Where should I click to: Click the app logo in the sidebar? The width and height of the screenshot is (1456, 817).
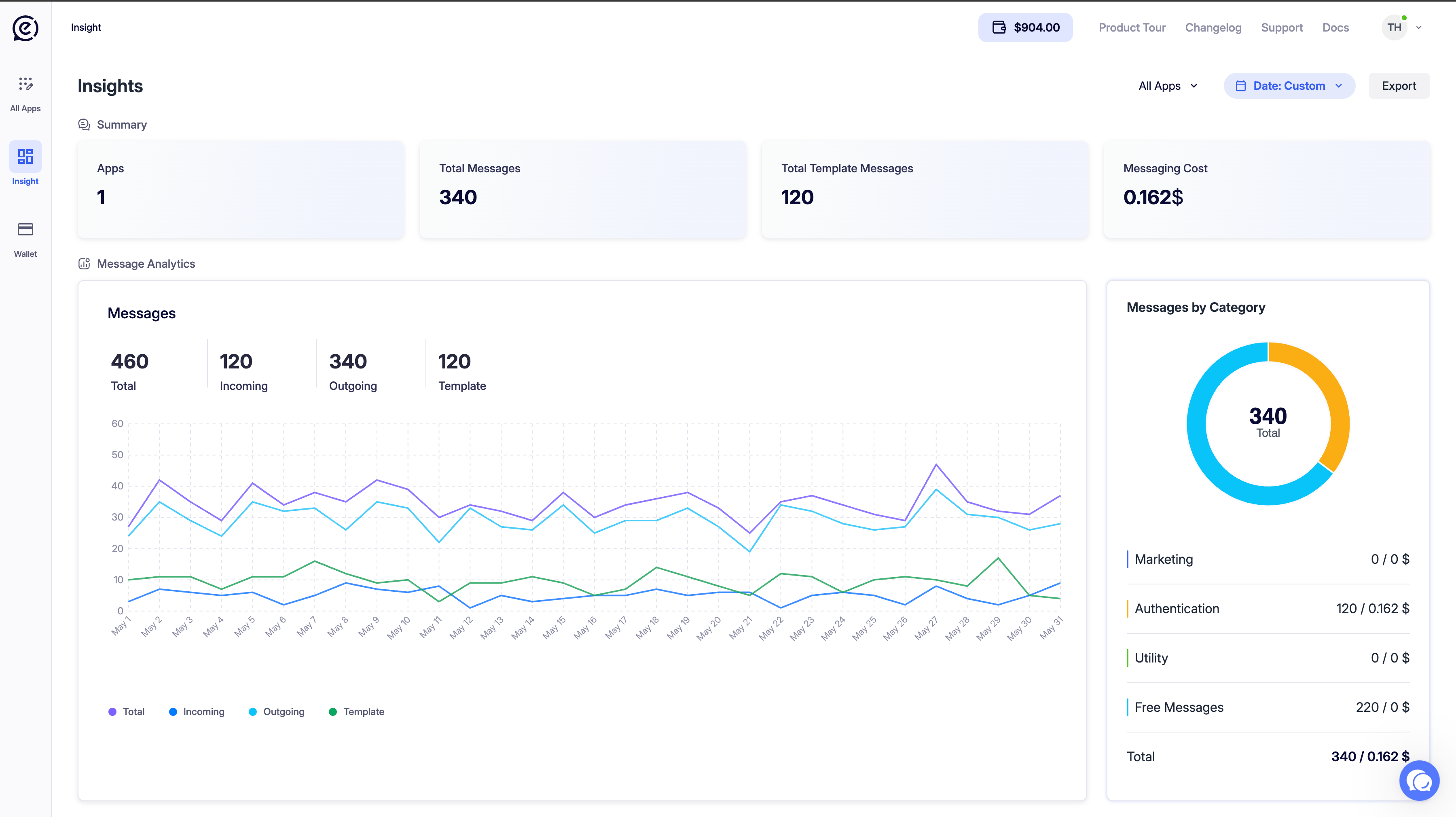point(25,28)
